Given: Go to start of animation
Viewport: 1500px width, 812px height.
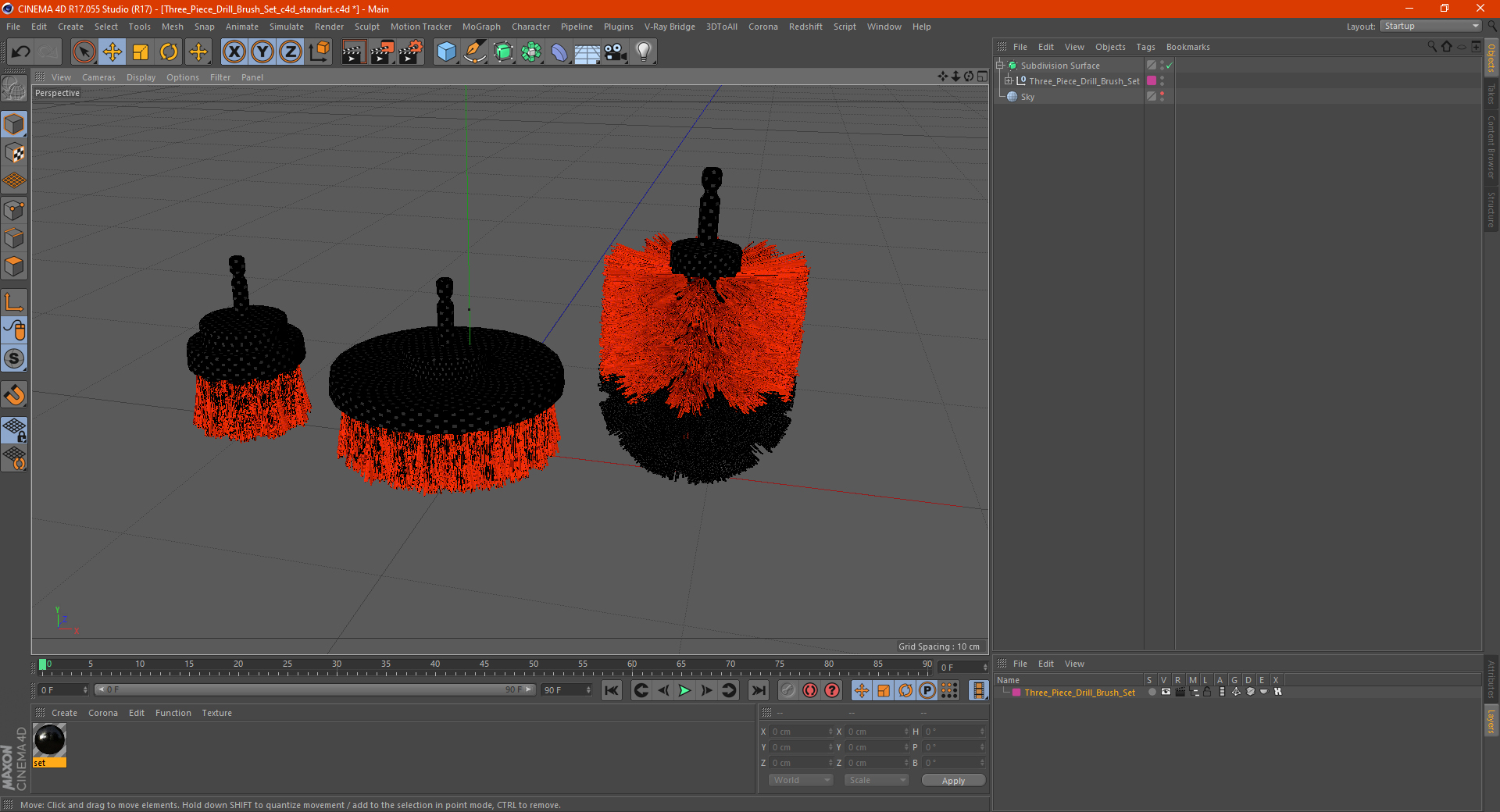Looking at the screenshot, I should [x=612, y=690].
